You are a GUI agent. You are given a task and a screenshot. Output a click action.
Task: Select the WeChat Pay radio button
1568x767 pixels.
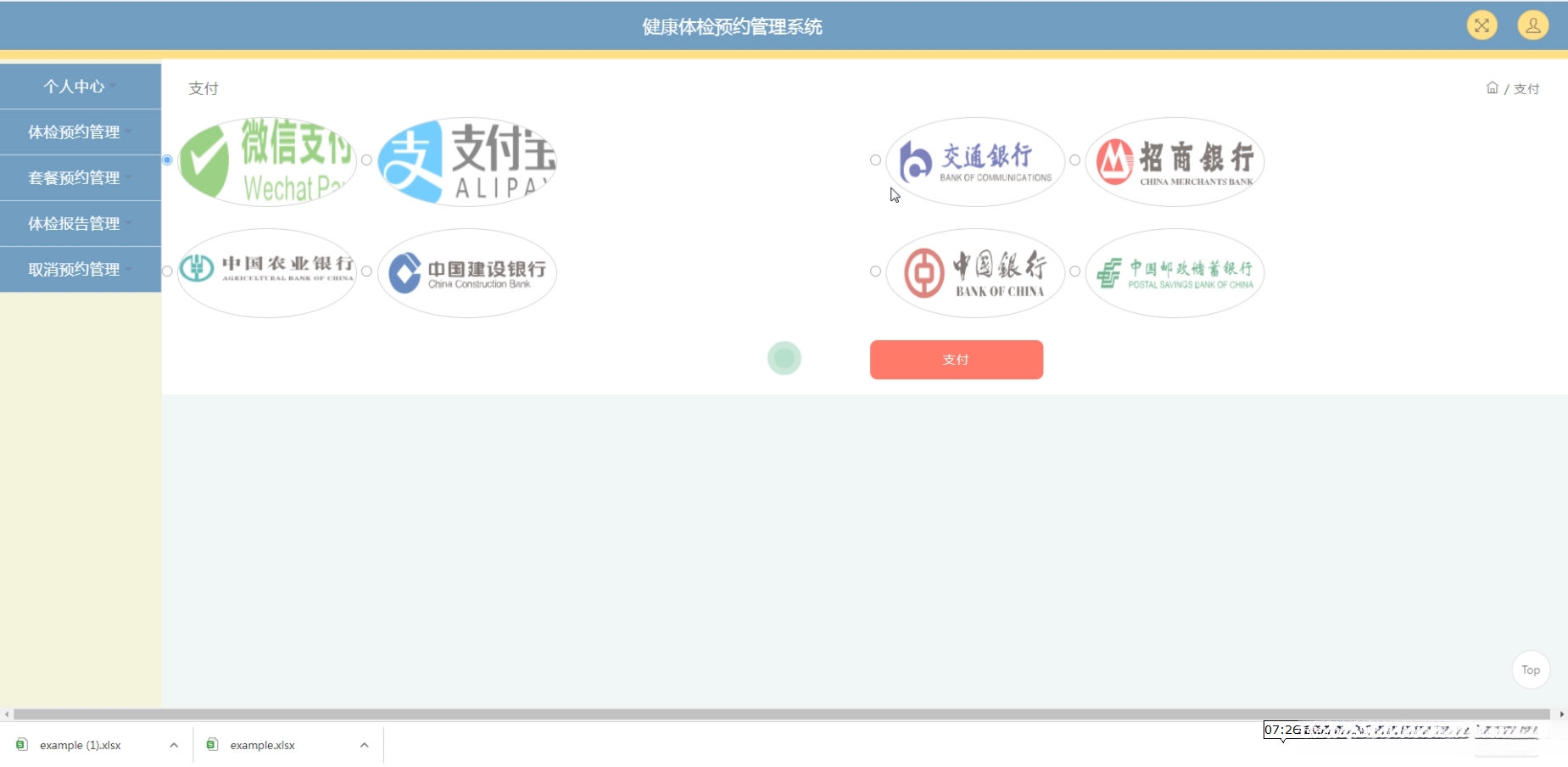point(167,160)
